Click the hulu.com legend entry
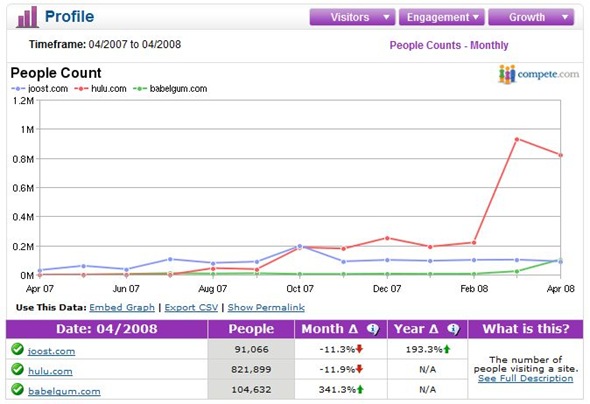Screen dimensions: 590x404 pos(100,89)
